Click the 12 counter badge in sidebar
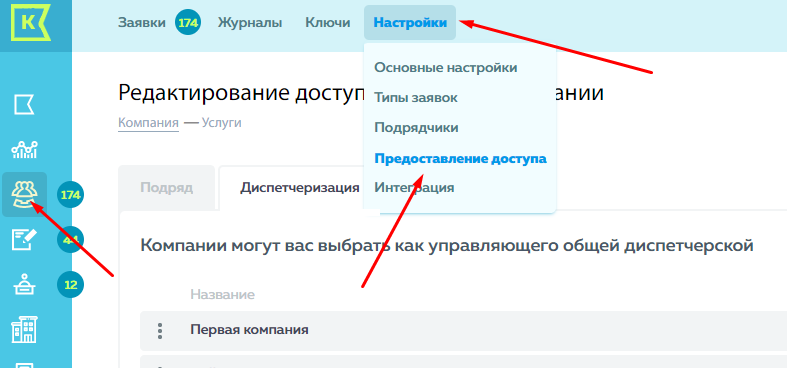 70,285
